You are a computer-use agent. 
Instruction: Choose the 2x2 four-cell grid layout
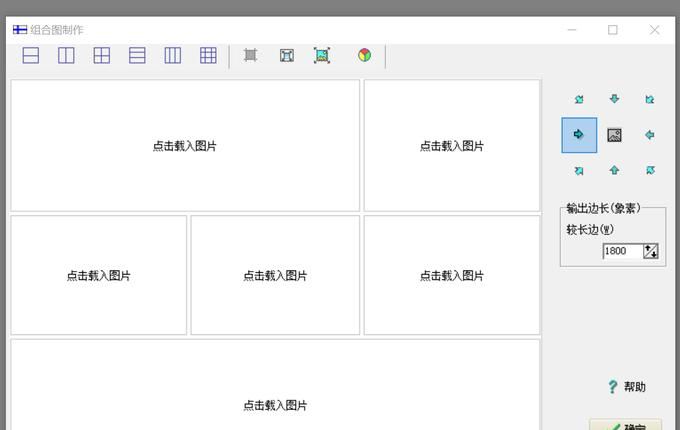(x=102, y=55)
